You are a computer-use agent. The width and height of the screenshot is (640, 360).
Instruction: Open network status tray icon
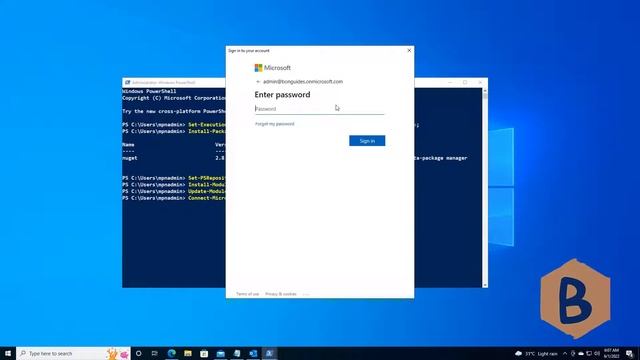click(589, 353)
